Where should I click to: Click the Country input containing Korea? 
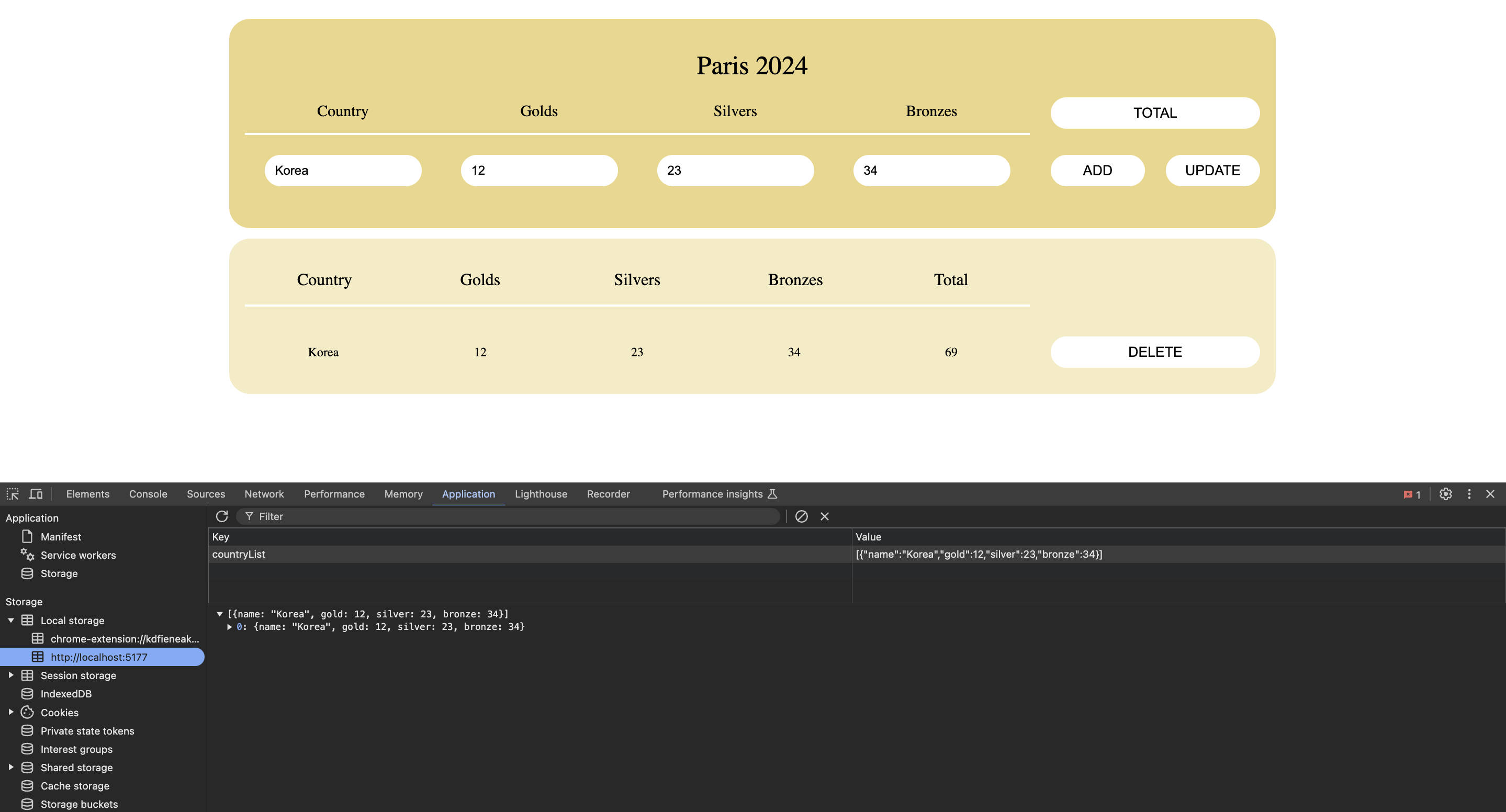tap(343, 171)
